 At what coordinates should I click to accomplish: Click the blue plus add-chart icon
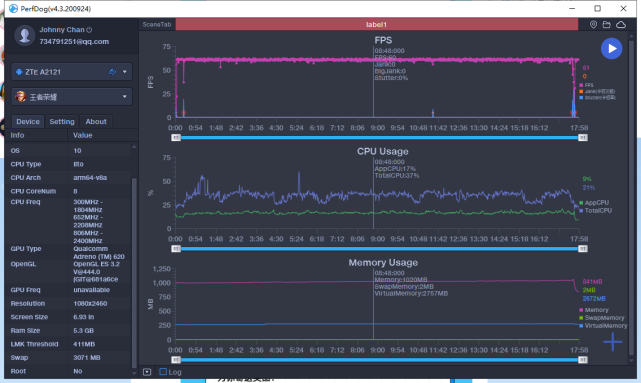(x=612, y=342)
